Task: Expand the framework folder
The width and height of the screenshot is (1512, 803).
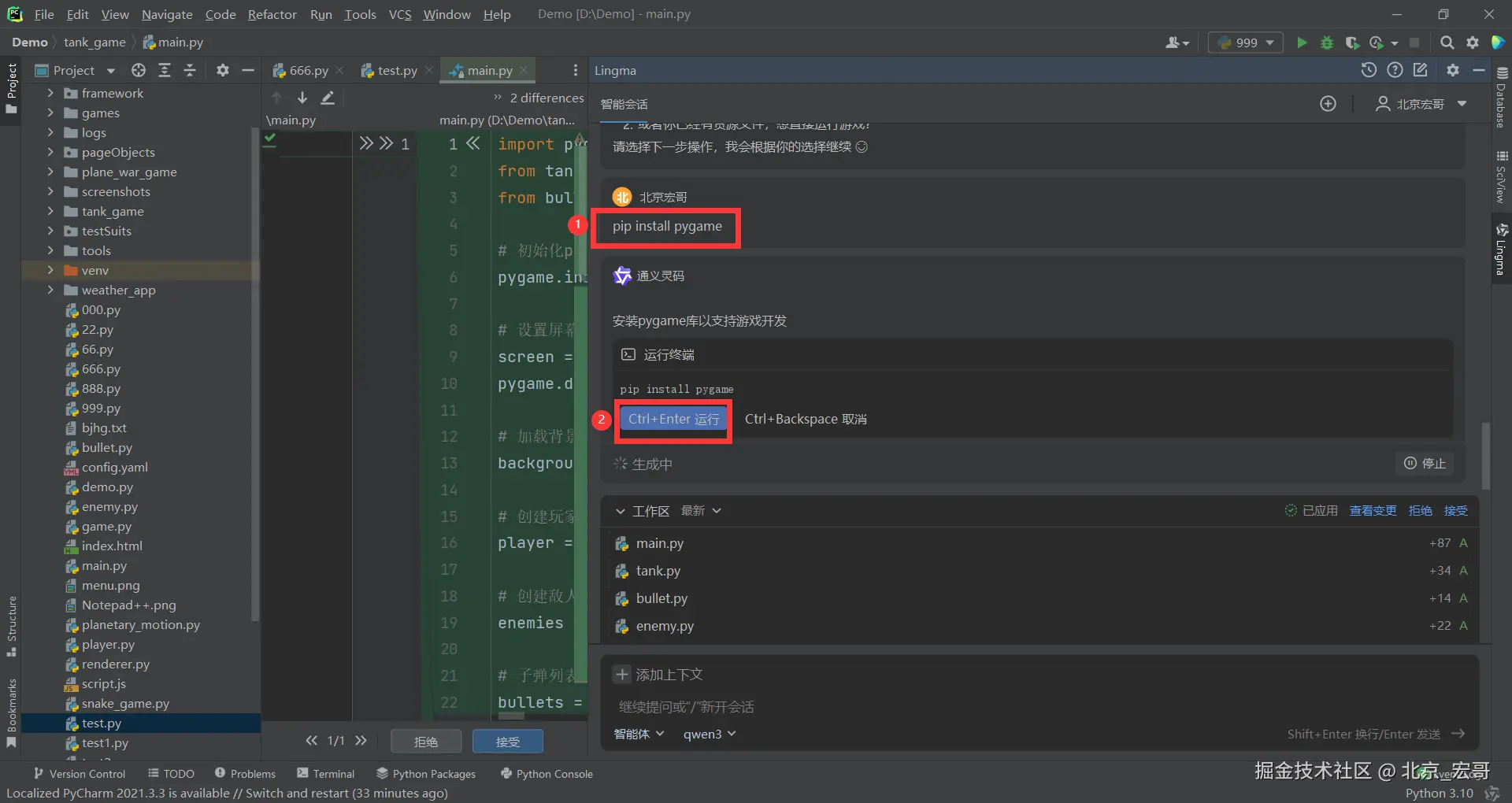Action: 50,93
